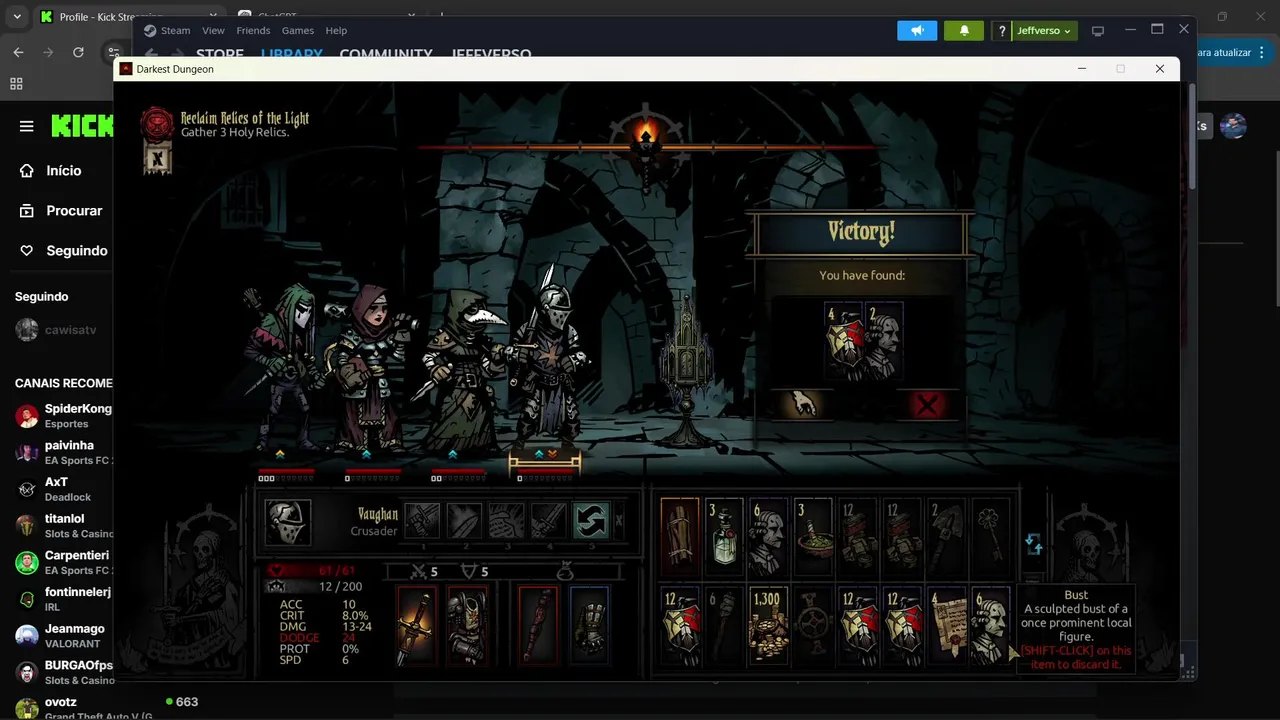Click the Kick profile avatar at top right
The height and width of the screenshot is (720, 1280).
(x=1233, y=126)
